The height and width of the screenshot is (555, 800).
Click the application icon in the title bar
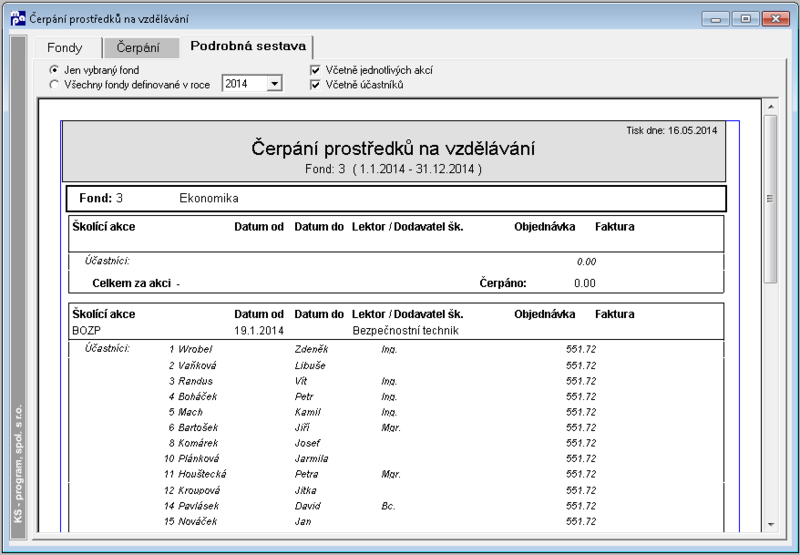coord(18,19)
